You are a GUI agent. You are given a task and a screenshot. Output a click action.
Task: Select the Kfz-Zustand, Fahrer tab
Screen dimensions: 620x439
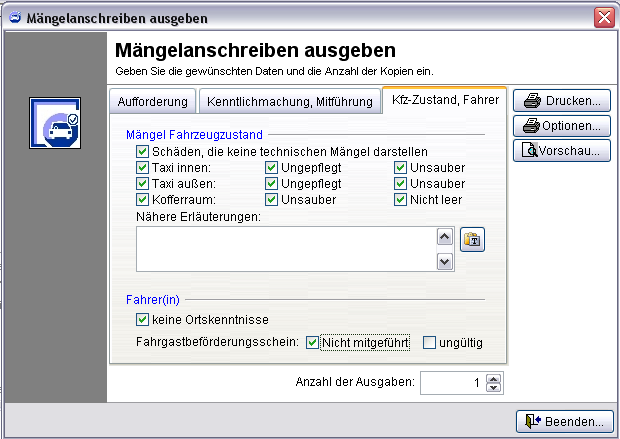446,100
